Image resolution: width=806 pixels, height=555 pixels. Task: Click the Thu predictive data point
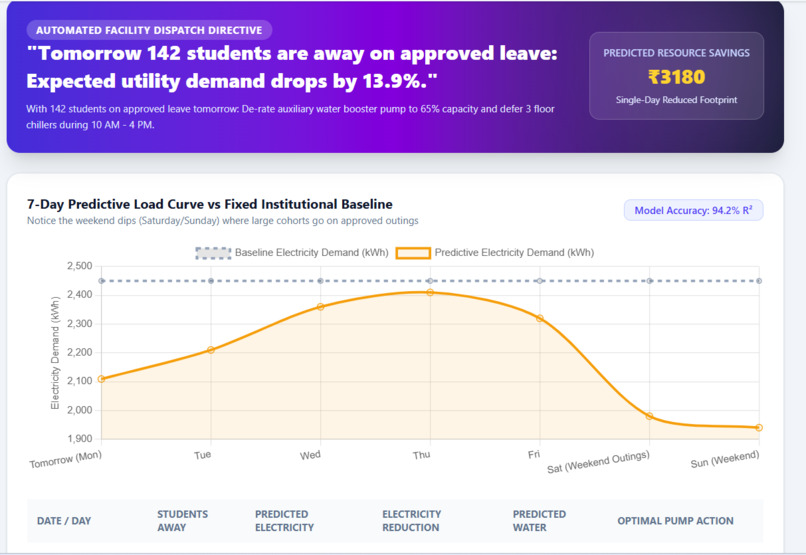point(430,292)
